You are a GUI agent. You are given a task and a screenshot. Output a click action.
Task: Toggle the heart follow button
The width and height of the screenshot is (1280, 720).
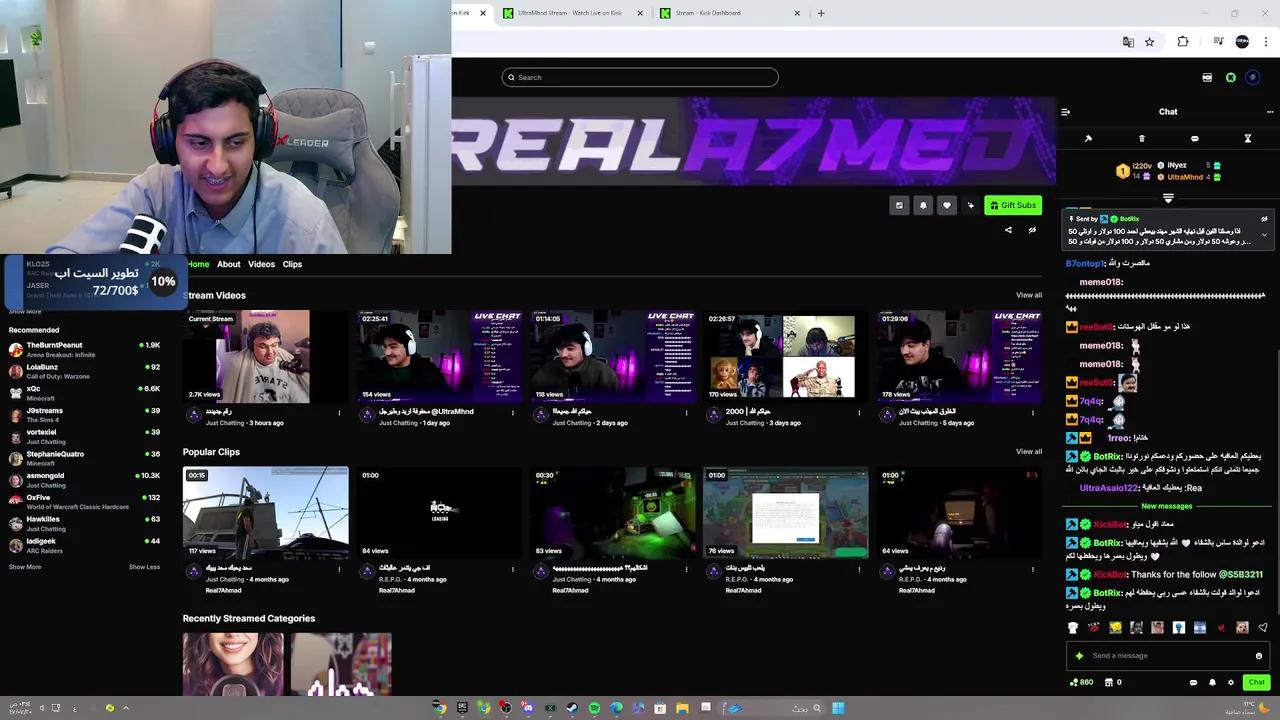(947, 205)
